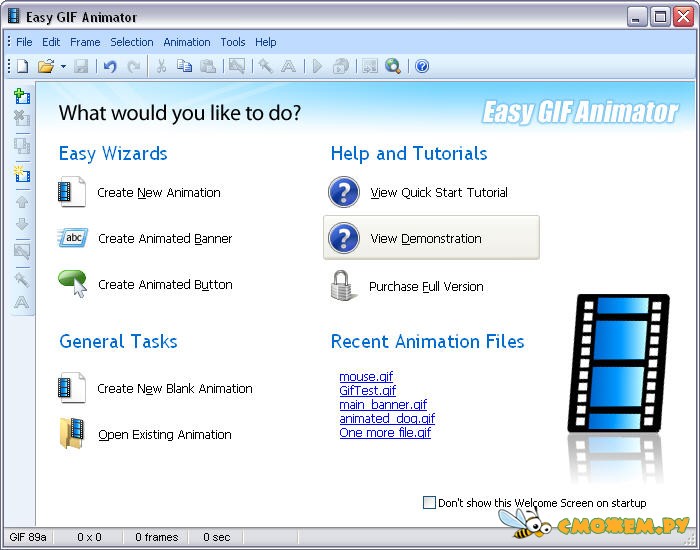Click the wand effect icon in sidebar

click(x=22, y=280)
